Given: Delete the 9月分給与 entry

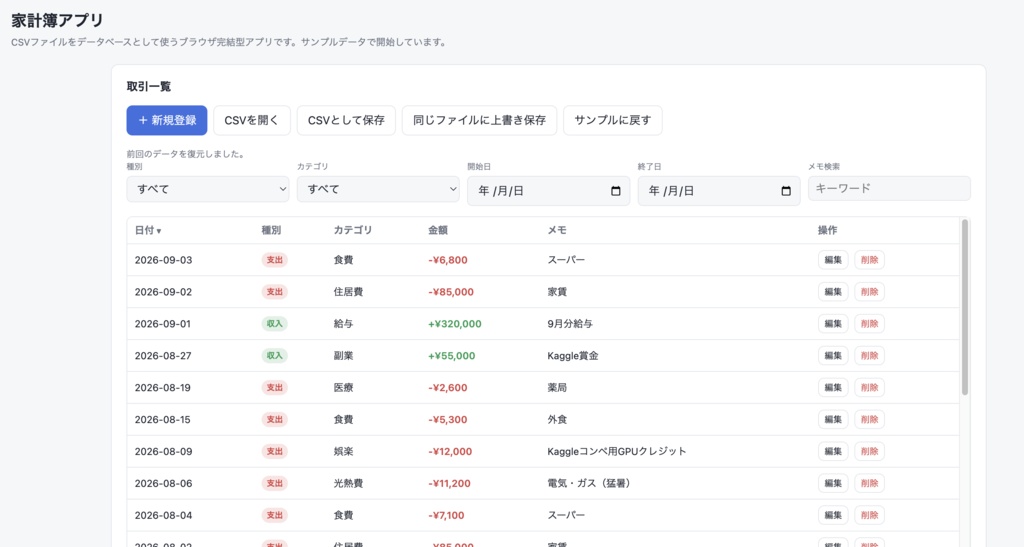Looking at the screenshot, I should 869,324.
